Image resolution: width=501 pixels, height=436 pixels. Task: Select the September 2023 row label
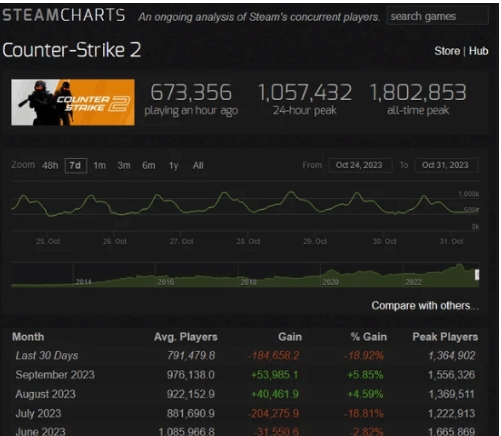[x=55, y=375]
